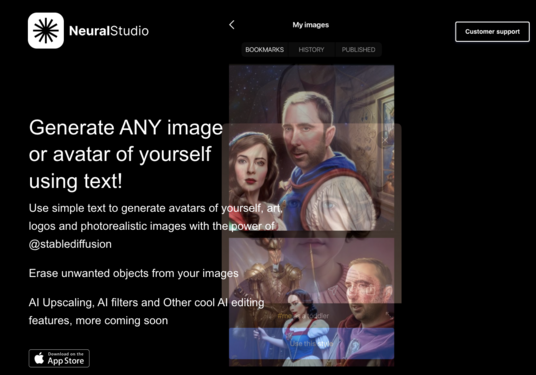536x375 pixels.
Task: Tap the blue 'Use this style' button
Action: pyautogui.click(x=311, y=343)
